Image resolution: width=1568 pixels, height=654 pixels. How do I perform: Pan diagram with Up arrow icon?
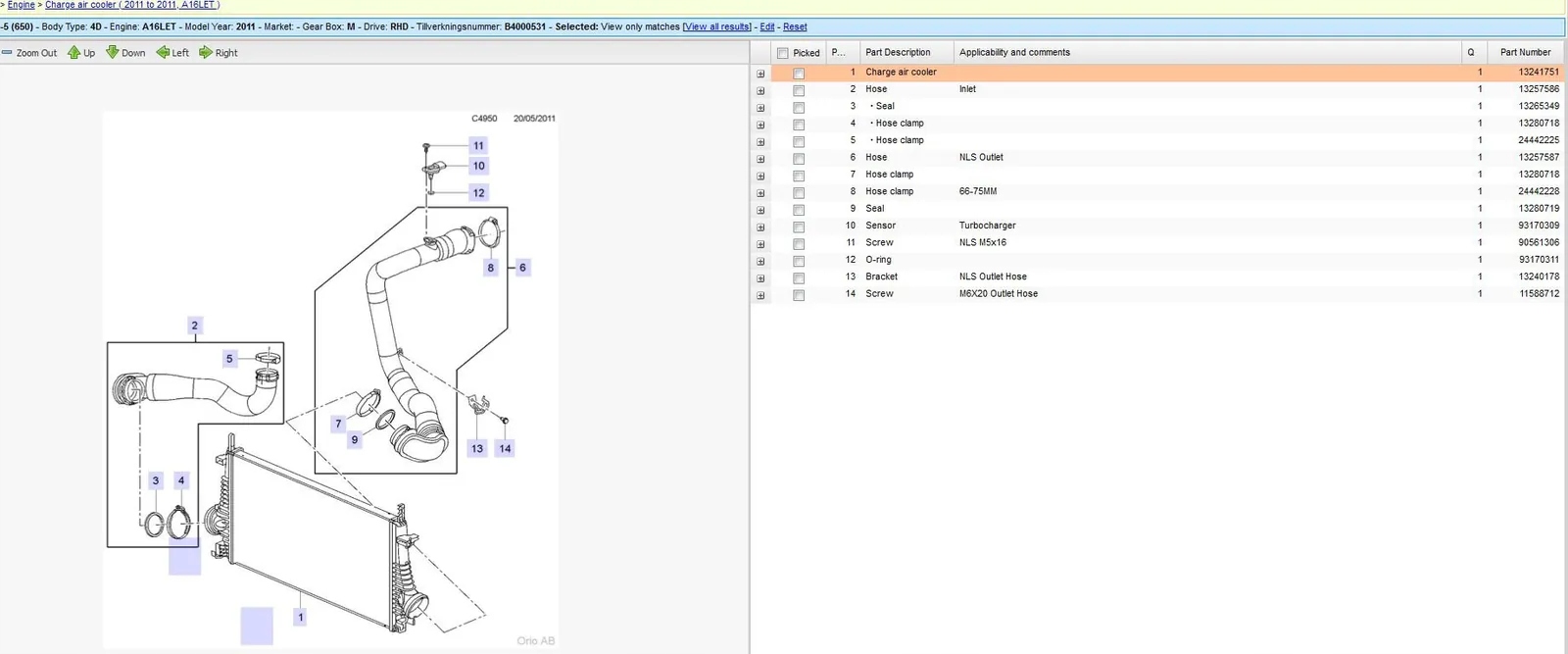coord(73,53)
